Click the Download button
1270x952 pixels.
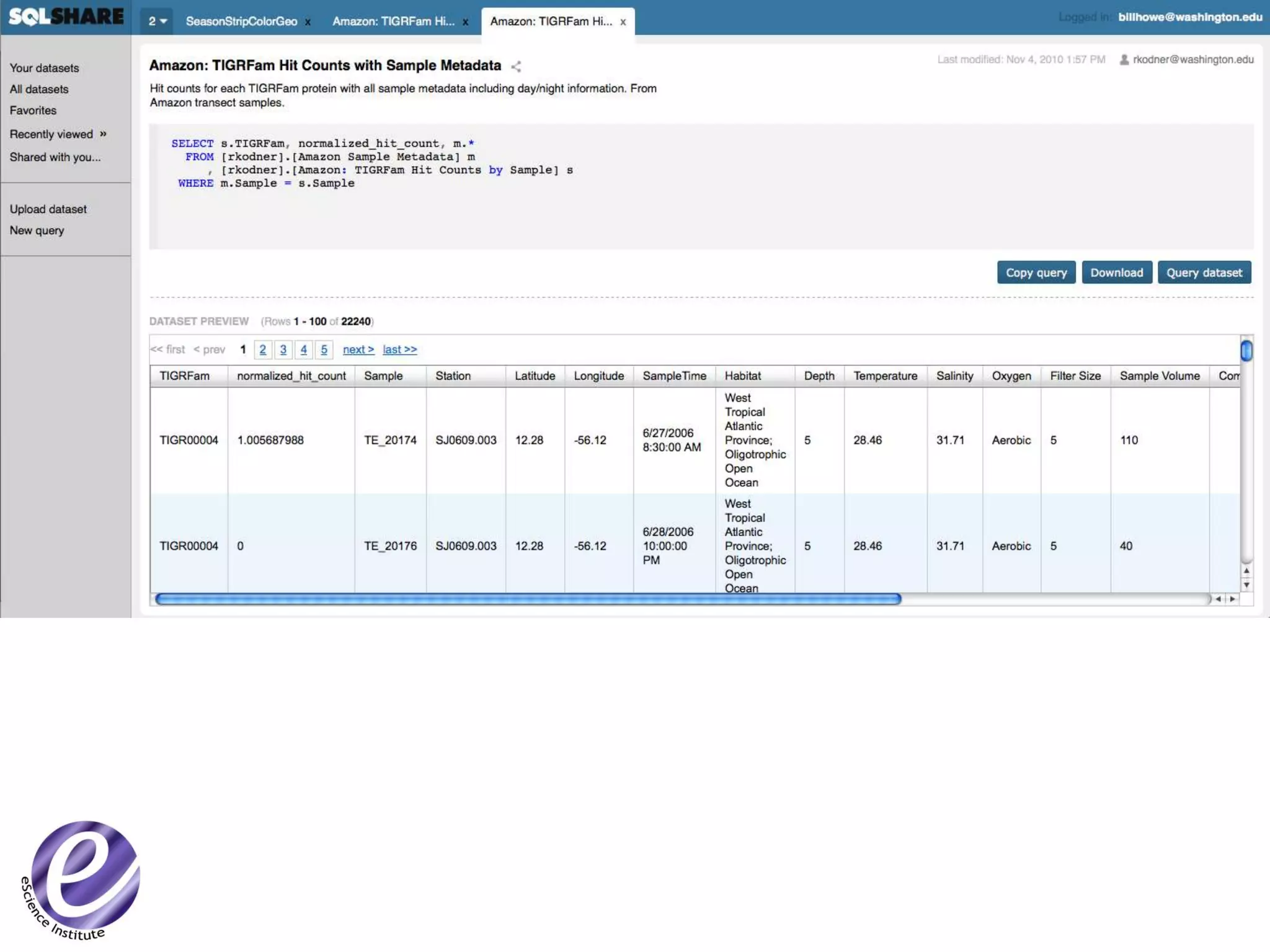pyautogui.click(x=1116, y=273)
